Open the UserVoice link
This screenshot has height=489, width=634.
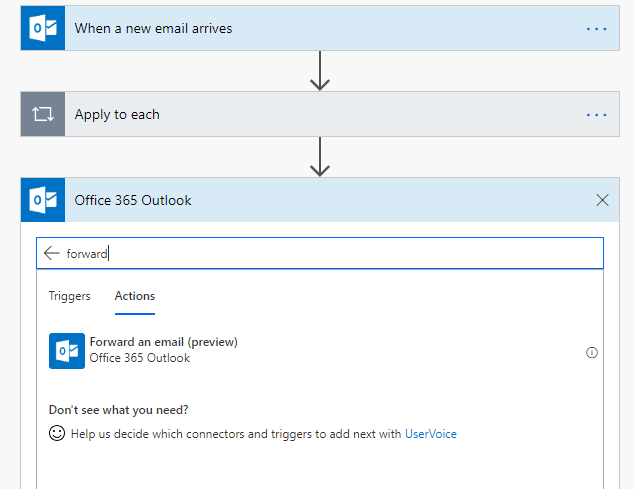pos(430,434)
